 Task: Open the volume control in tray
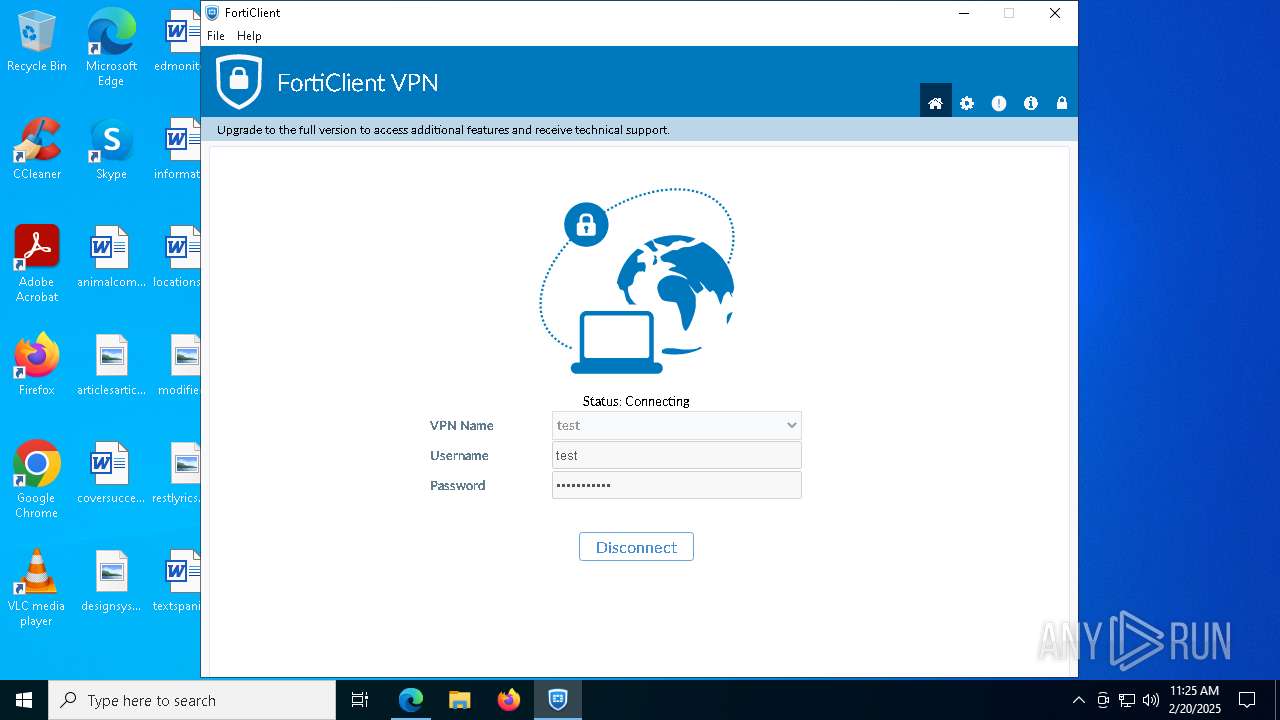1151,700
